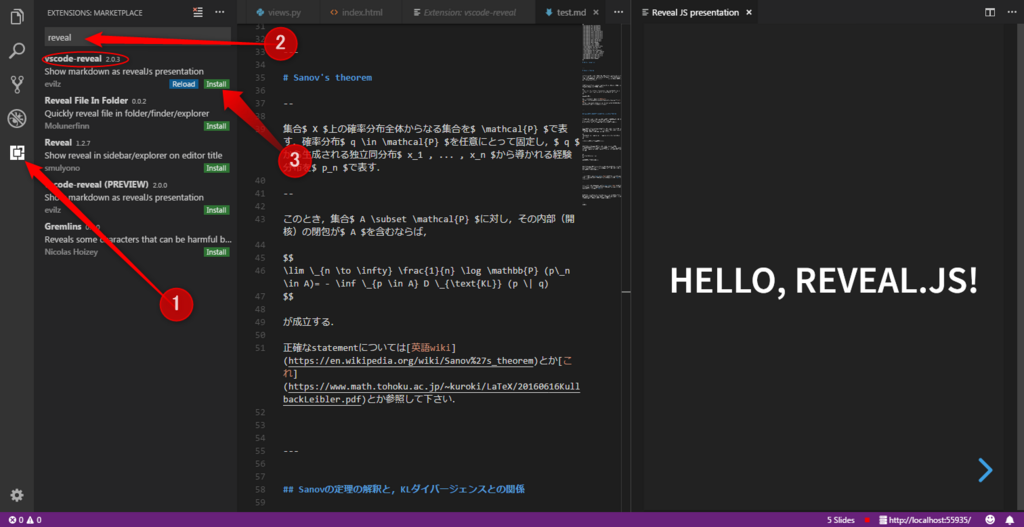This screenshot has width=1024, height=527.
Task: Click HELLO, REVEAL.JS! slide title
Action: 824,279
